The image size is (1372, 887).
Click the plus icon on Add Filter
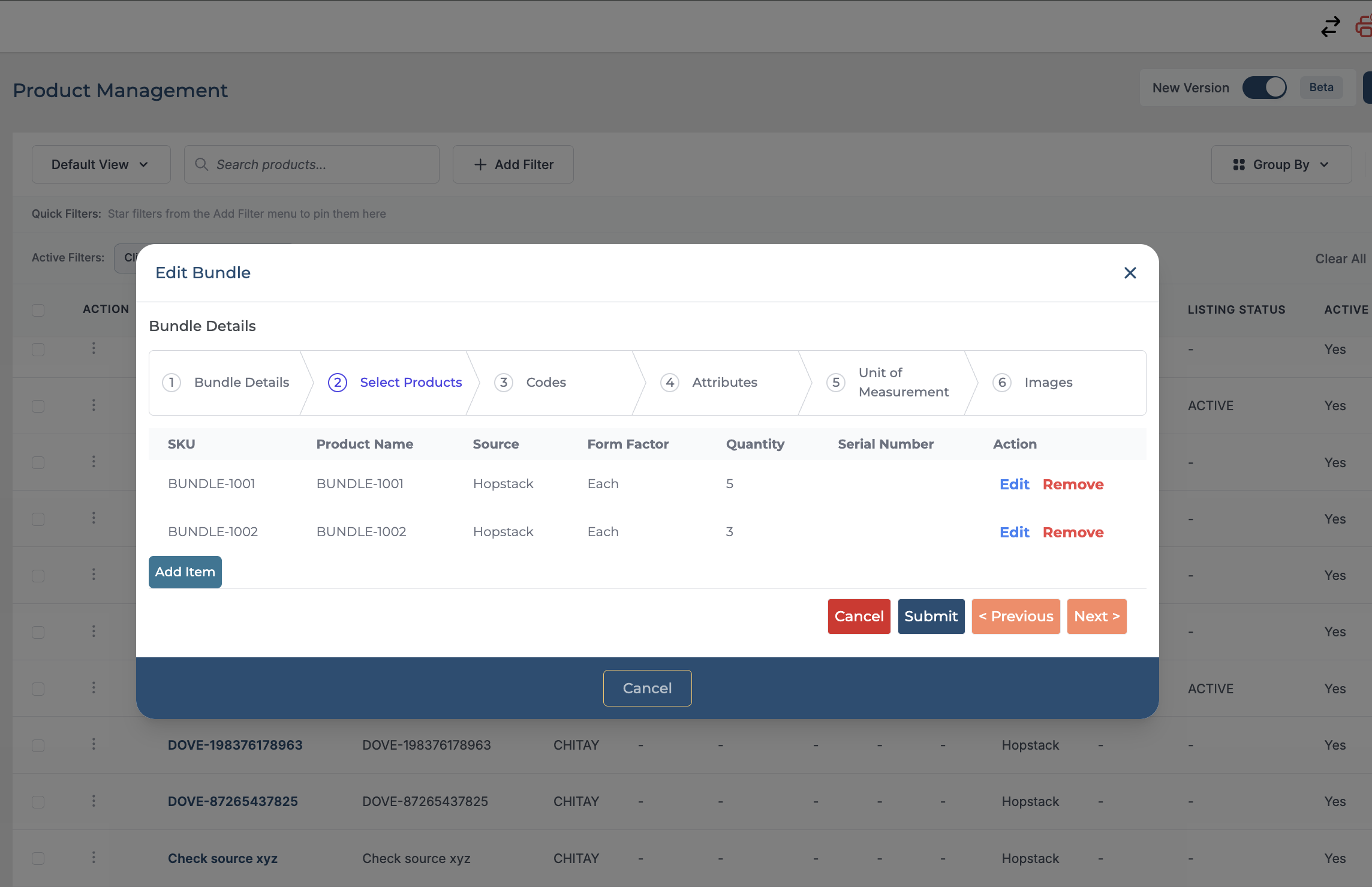(480, 164)
